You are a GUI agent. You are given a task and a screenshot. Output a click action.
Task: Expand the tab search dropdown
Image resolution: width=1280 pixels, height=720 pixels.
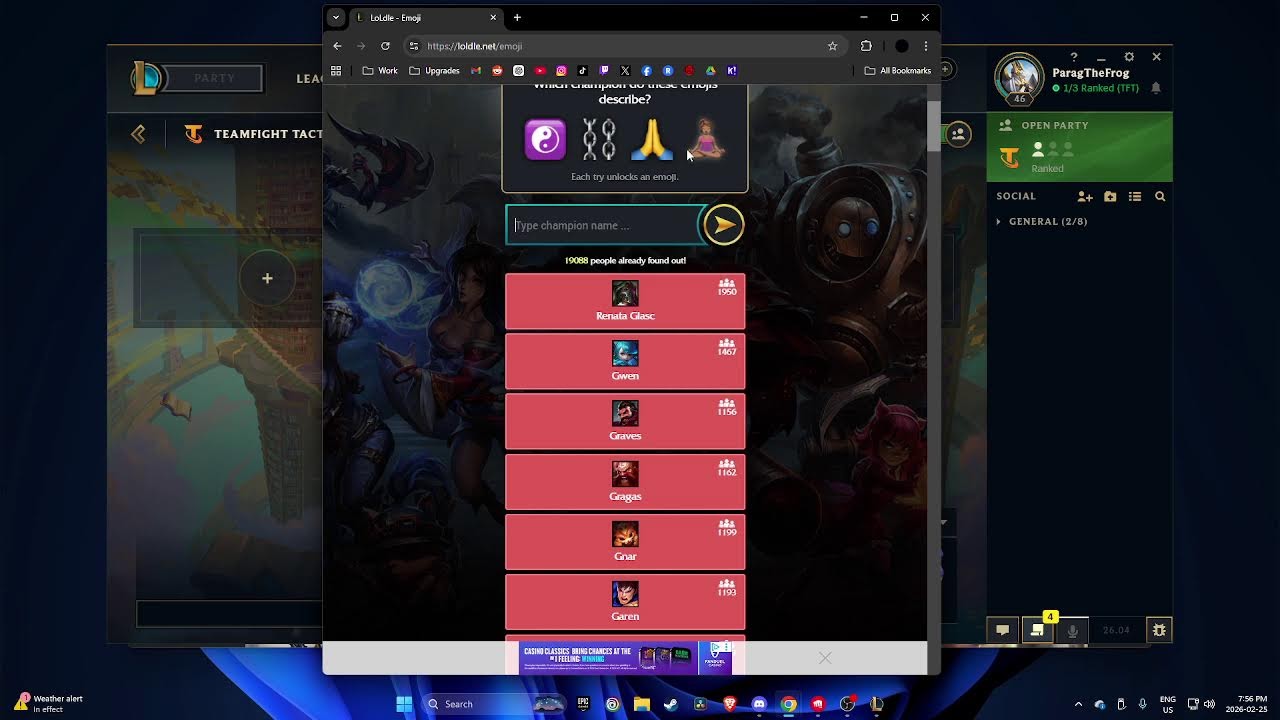point(336,17)
